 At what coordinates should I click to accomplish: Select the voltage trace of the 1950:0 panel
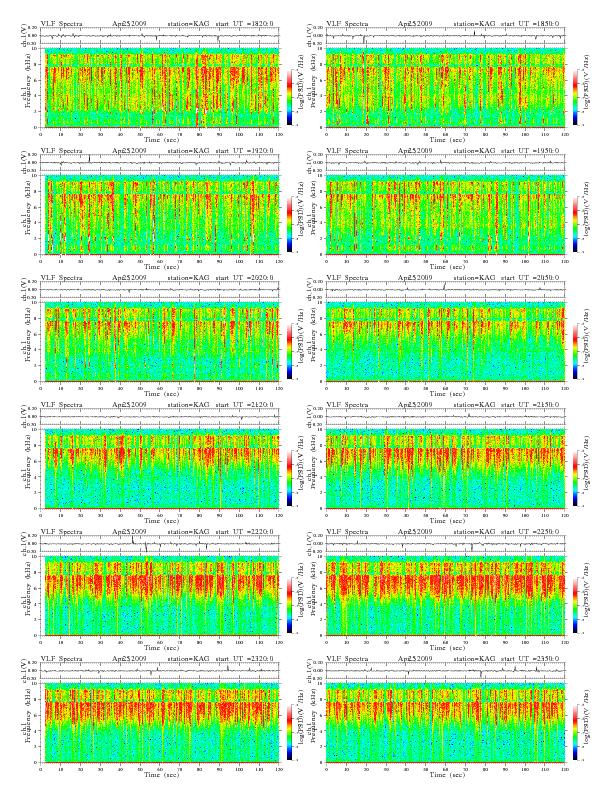point(445,163)
